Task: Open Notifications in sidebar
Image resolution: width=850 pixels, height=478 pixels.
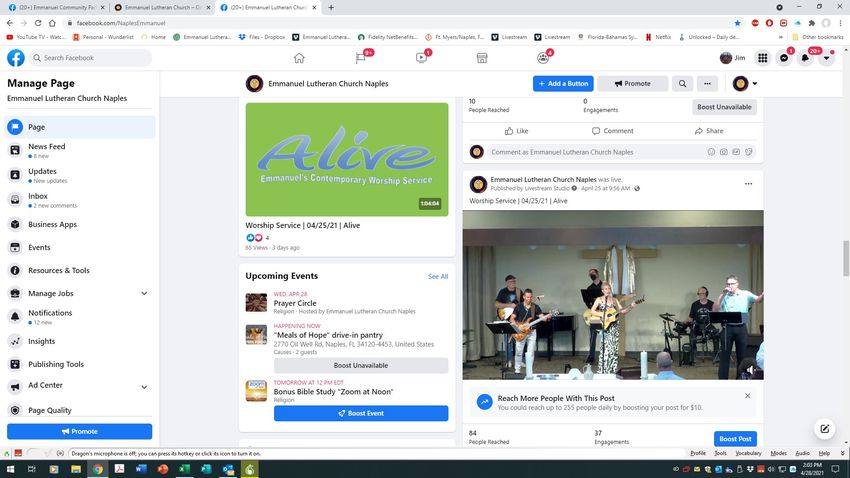Action: 80,316
